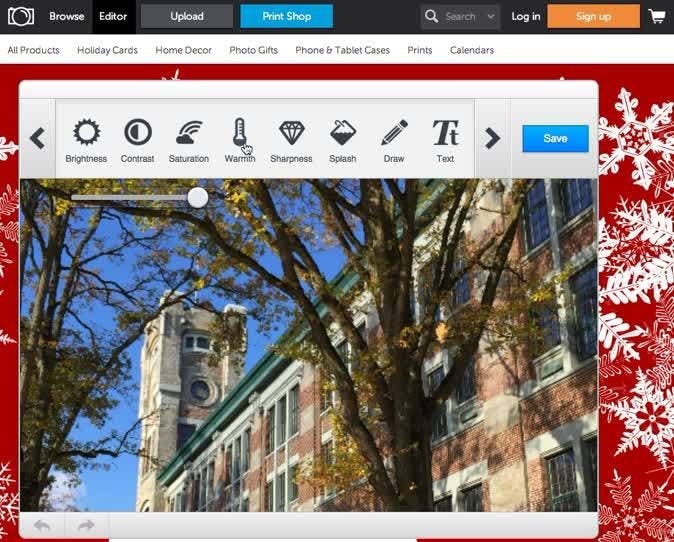This screenshot has width=674, height=542.
Task: Show previous tools with left arrow
Action: tap(37, 138)
